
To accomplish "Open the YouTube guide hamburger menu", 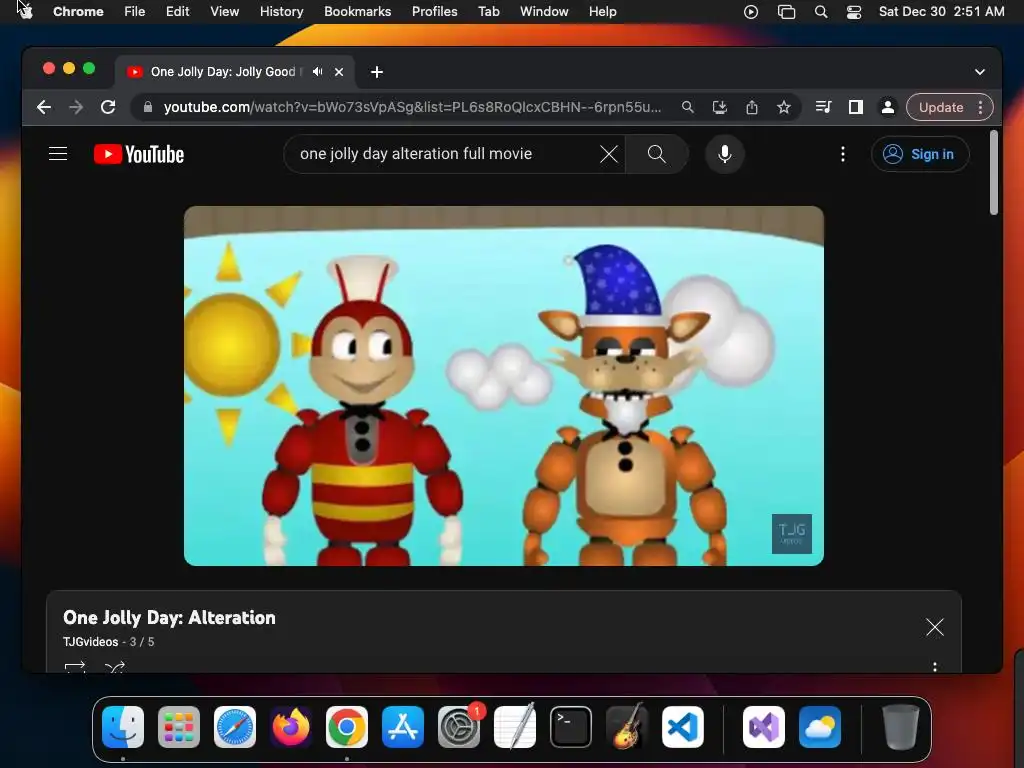I will (58, 154).
